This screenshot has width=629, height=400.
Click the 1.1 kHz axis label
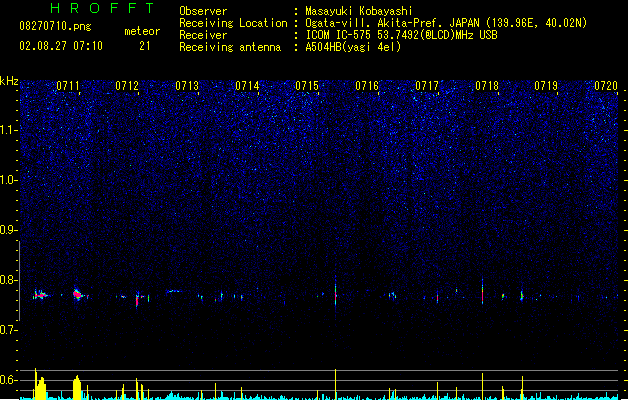click(x=8, y=130)
